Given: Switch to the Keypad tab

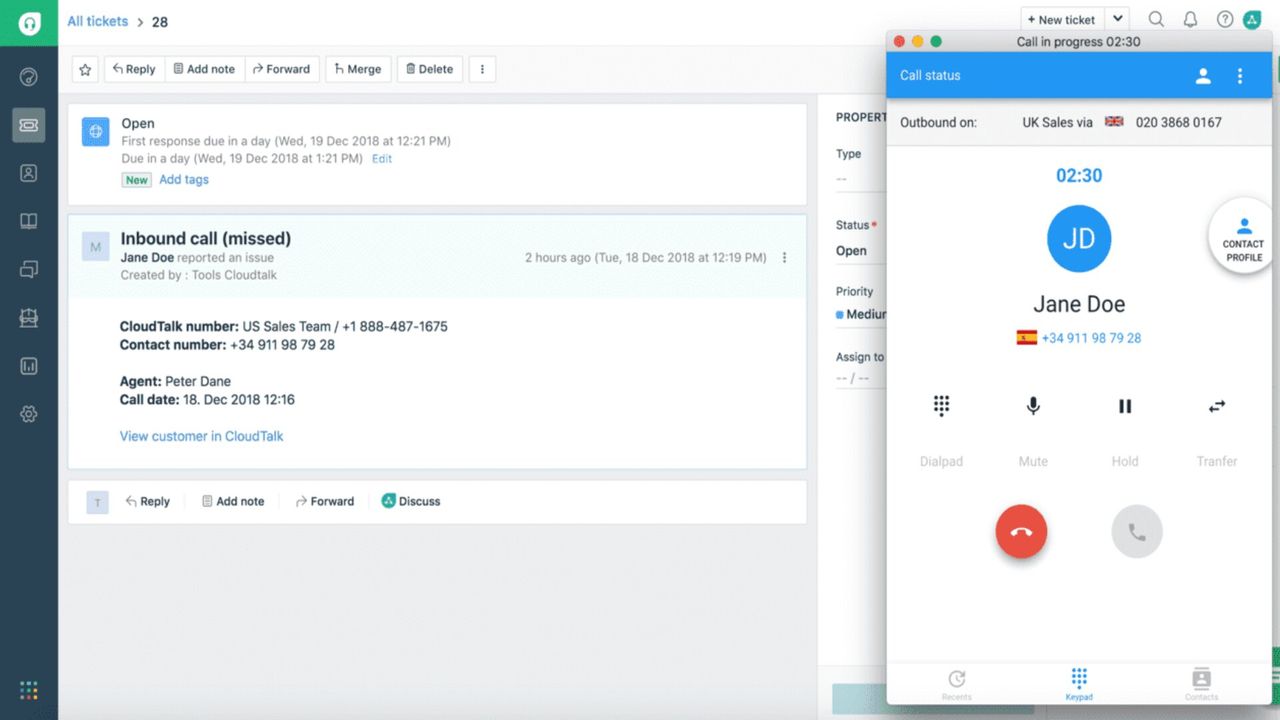Looking at the screenshot, I should tap(1079, 684).
